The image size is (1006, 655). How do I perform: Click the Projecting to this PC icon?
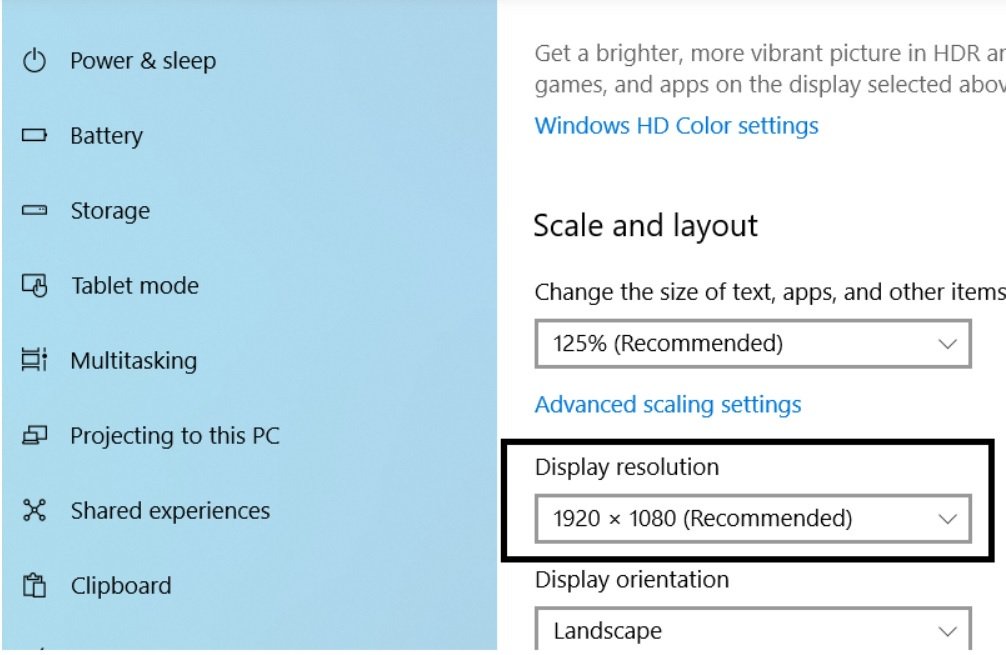coord(35,436)
